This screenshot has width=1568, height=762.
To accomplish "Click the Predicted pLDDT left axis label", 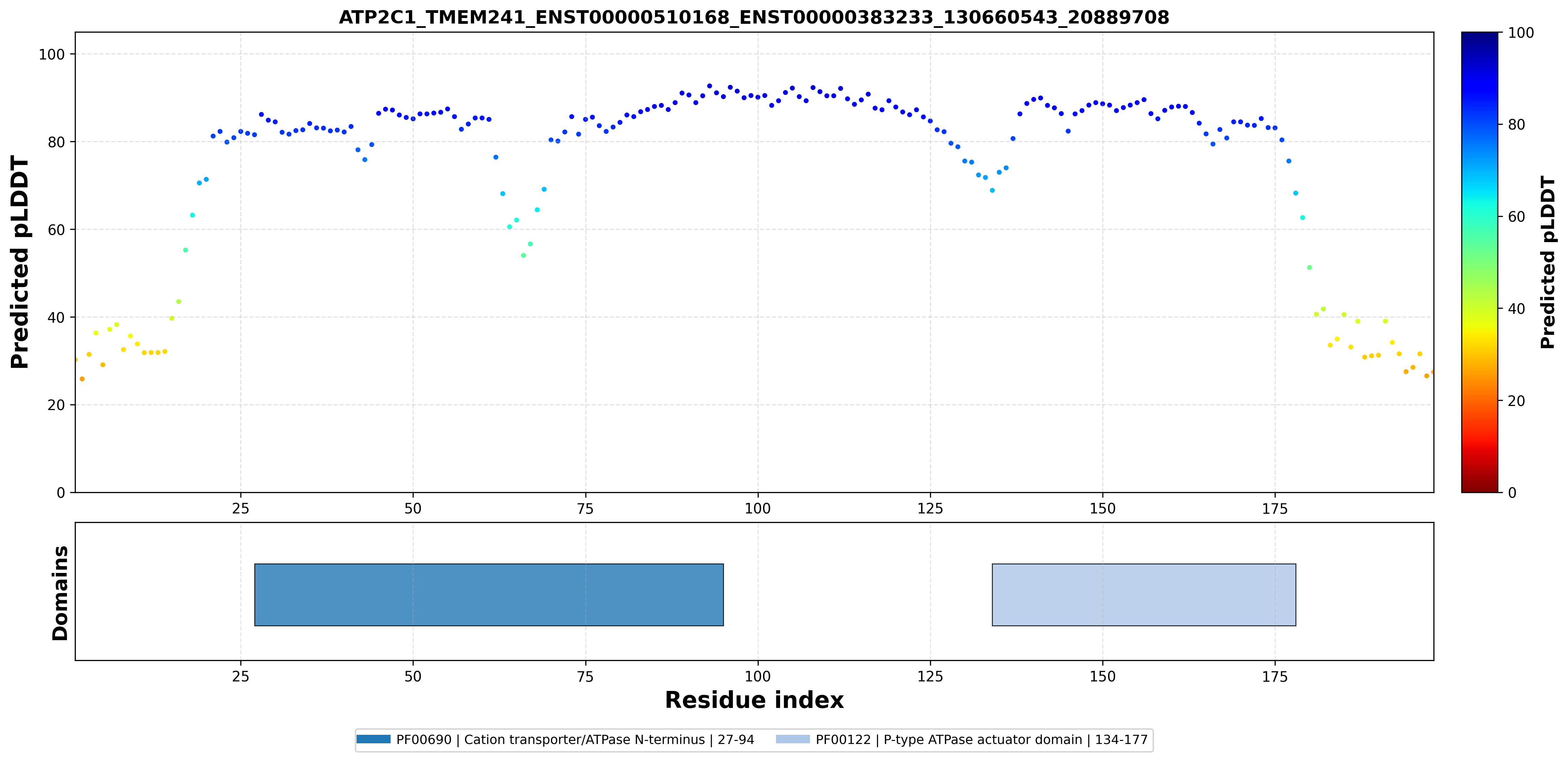I will point(20,262).
